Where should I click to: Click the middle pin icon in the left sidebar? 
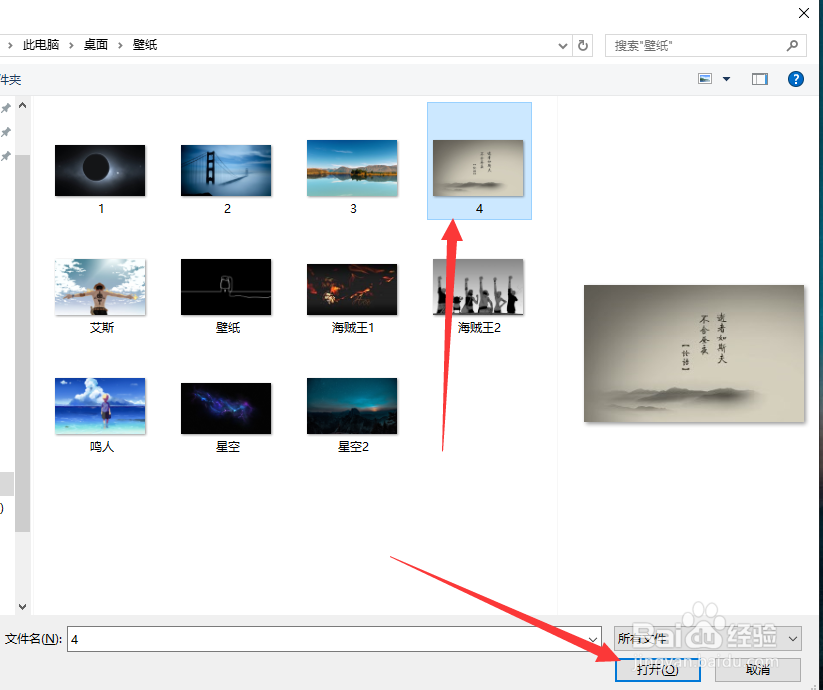(x=5, y=132)
